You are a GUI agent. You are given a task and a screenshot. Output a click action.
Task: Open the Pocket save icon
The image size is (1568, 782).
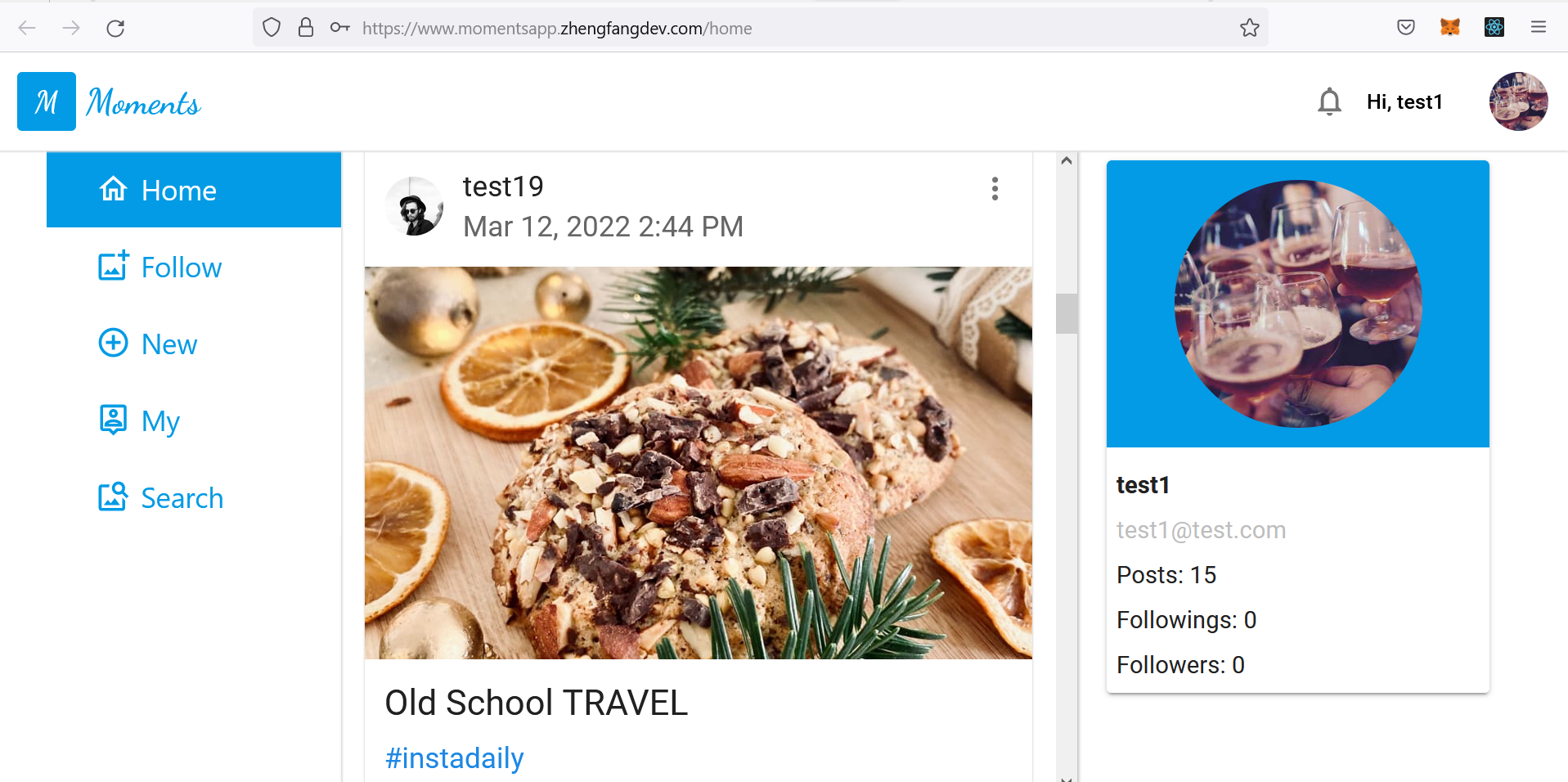(1405, 28)
